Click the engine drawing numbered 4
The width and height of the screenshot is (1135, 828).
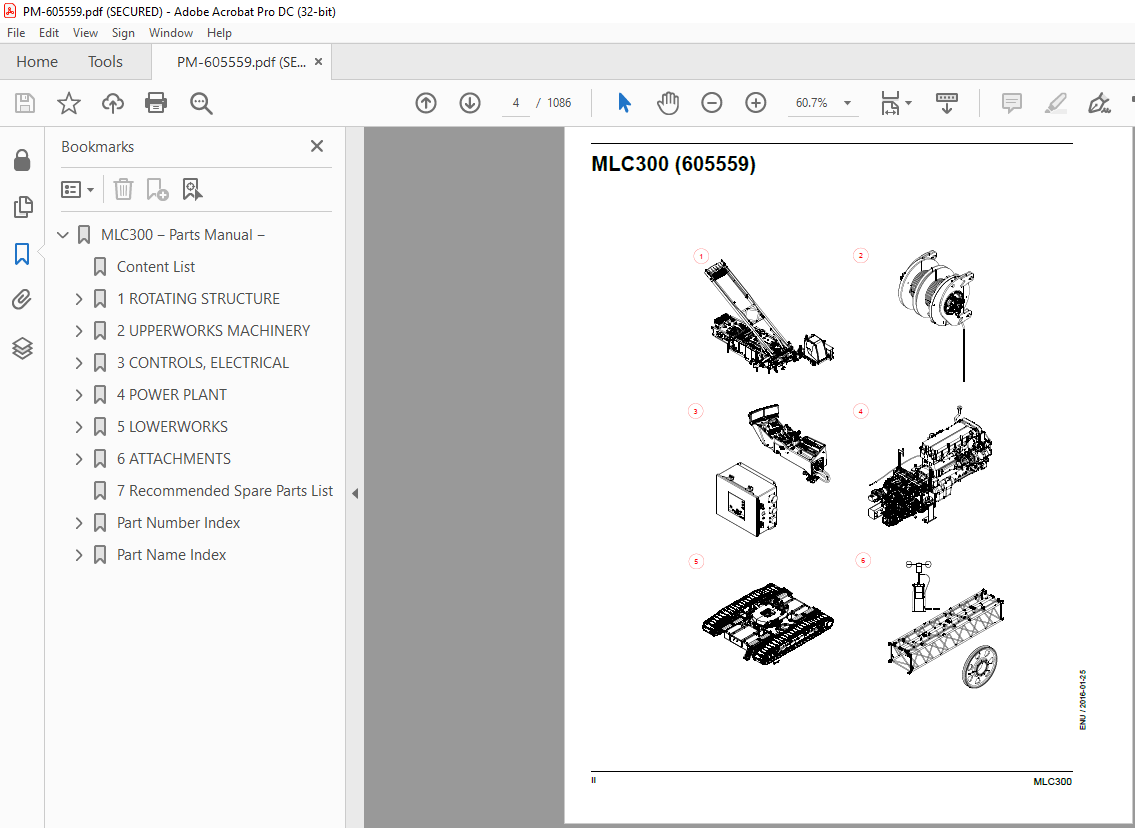coord(929,465)
